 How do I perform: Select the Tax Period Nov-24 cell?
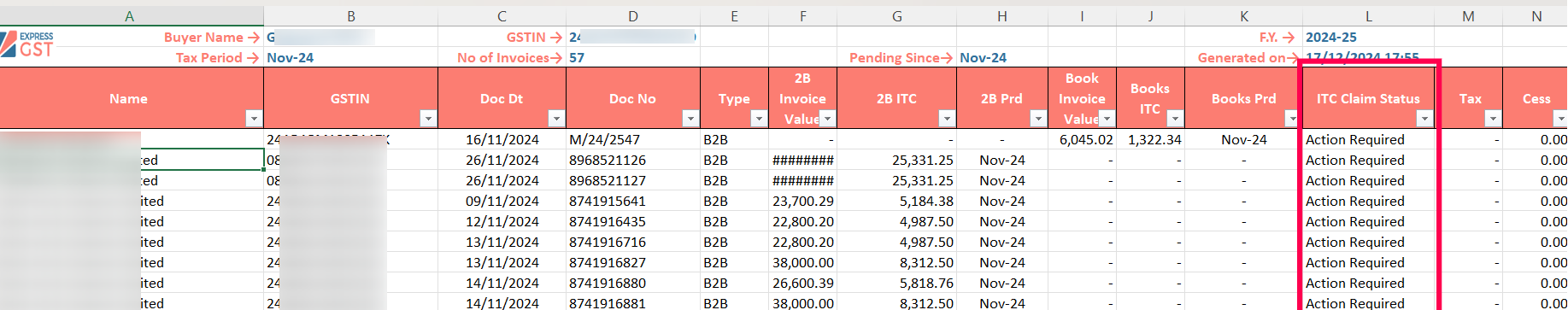[350, 57]
